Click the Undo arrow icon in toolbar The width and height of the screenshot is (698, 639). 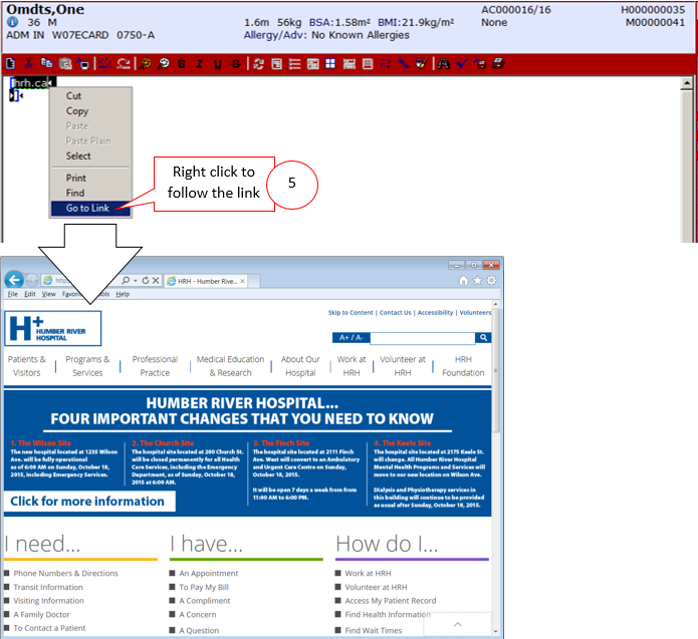click(105, 64)
